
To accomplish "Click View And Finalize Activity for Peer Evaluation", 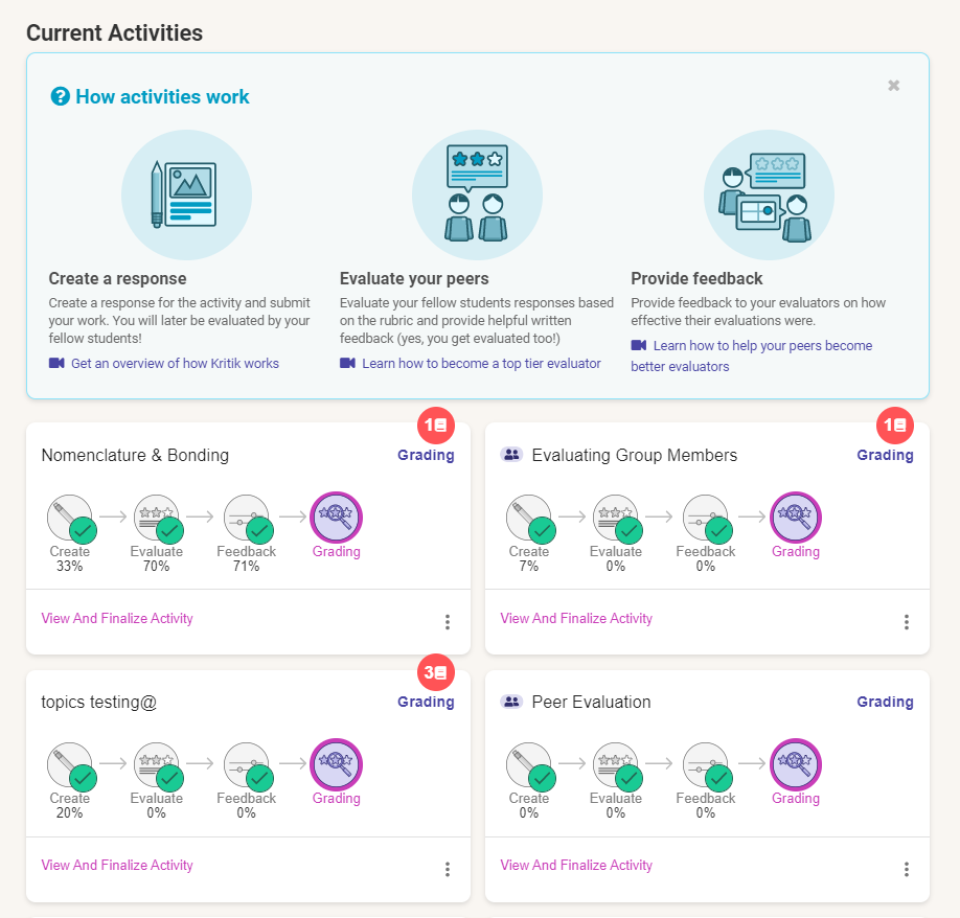I will 576,866.
